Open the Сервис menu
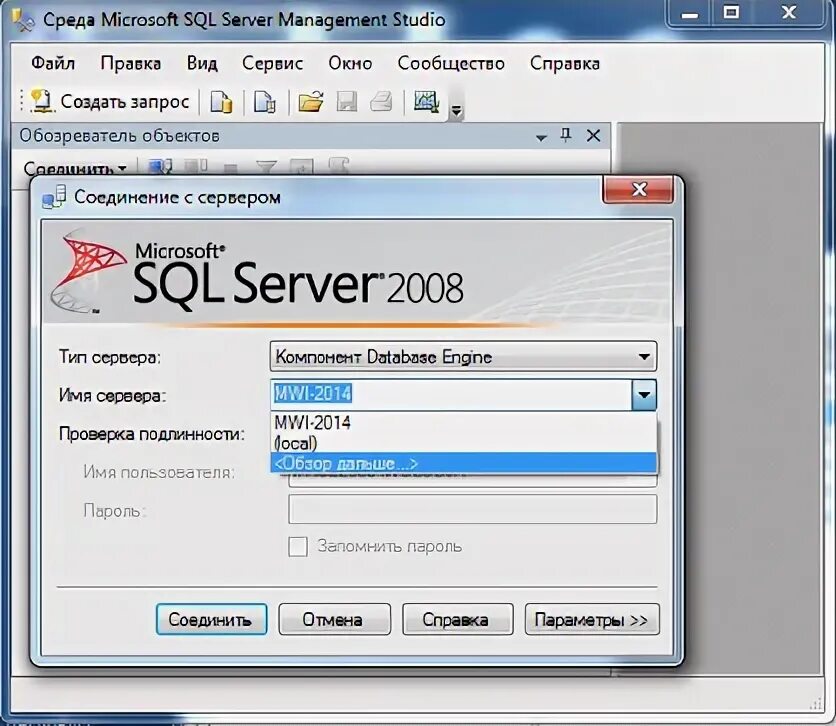The image size is (836, 726). [272, 63]
